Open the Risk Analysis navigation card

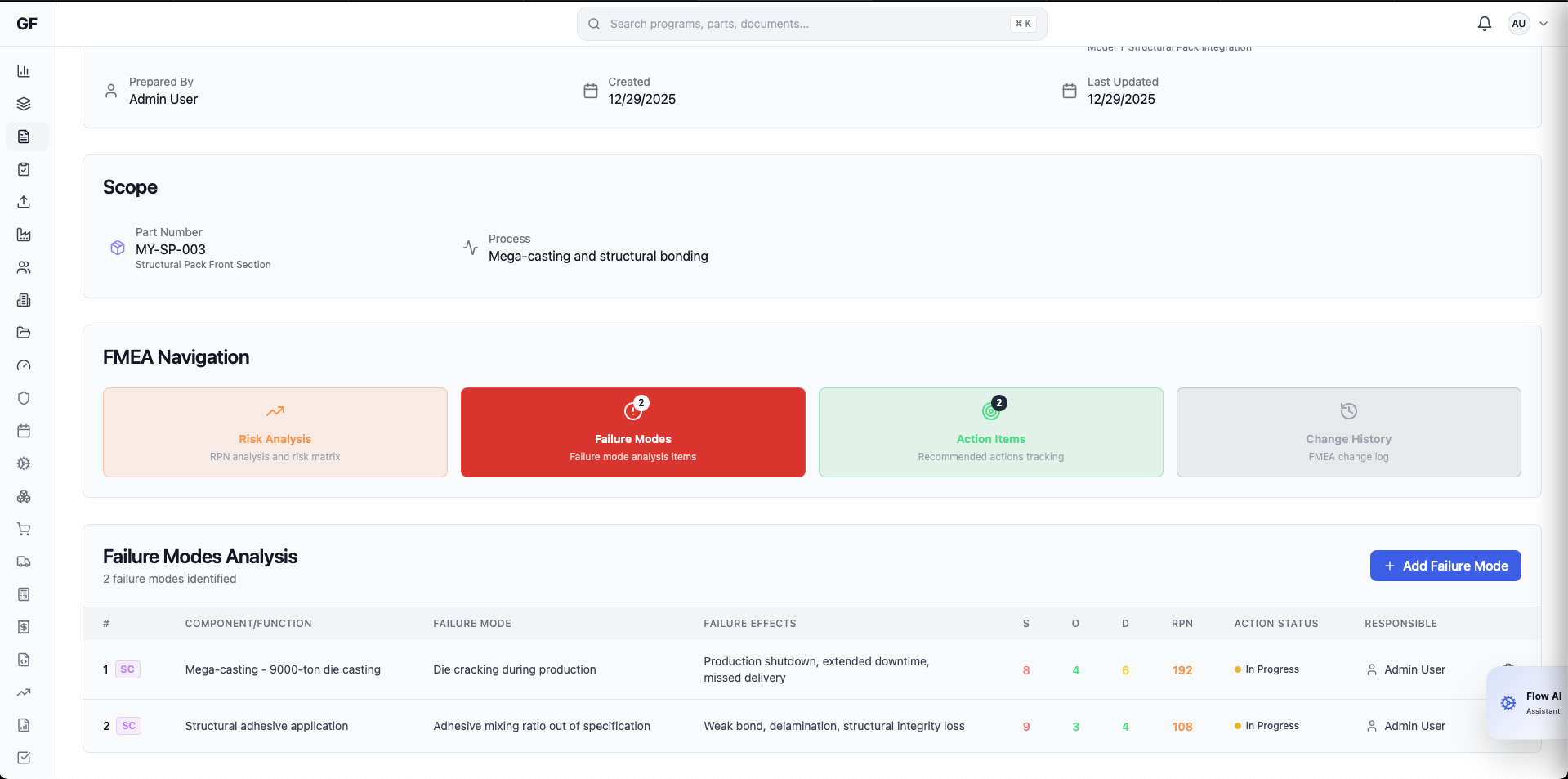coord(275,432)
